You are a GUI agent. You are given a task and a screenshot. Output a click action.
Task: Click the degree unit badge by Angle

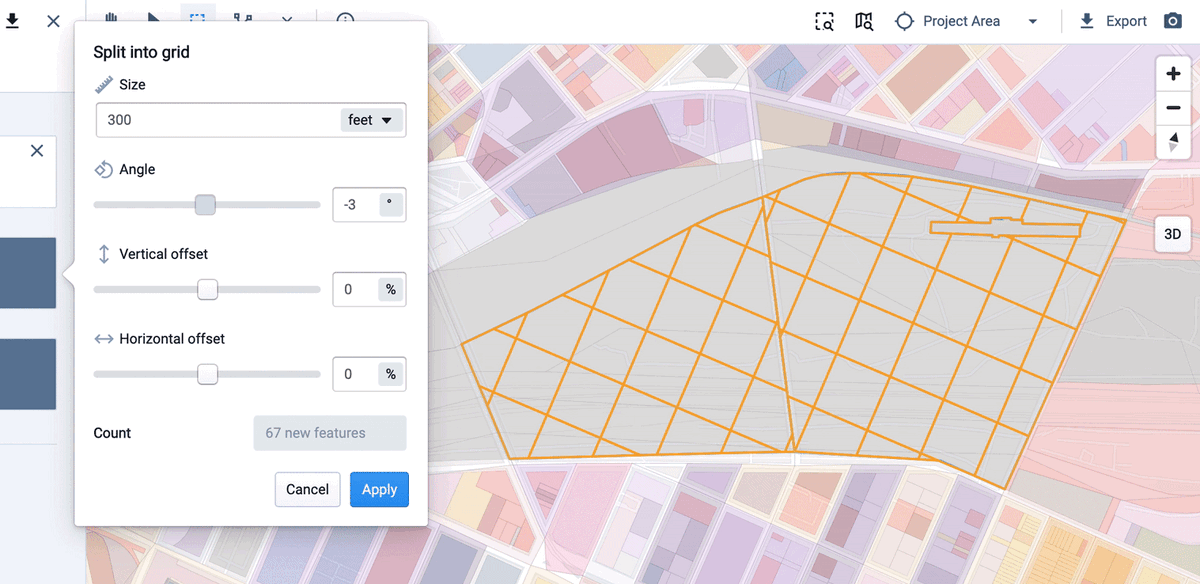390,205
